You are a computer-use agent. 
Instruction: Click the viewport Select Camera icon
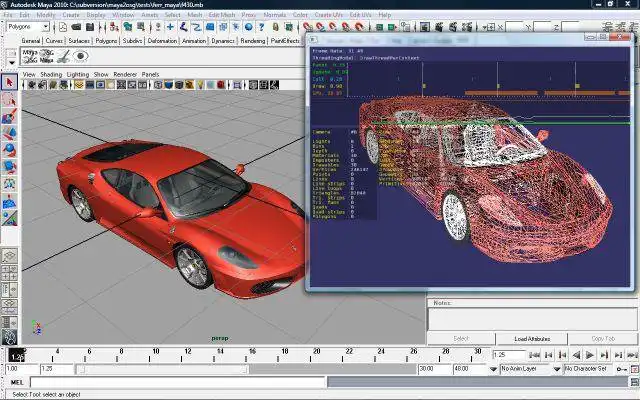(31, 85)
